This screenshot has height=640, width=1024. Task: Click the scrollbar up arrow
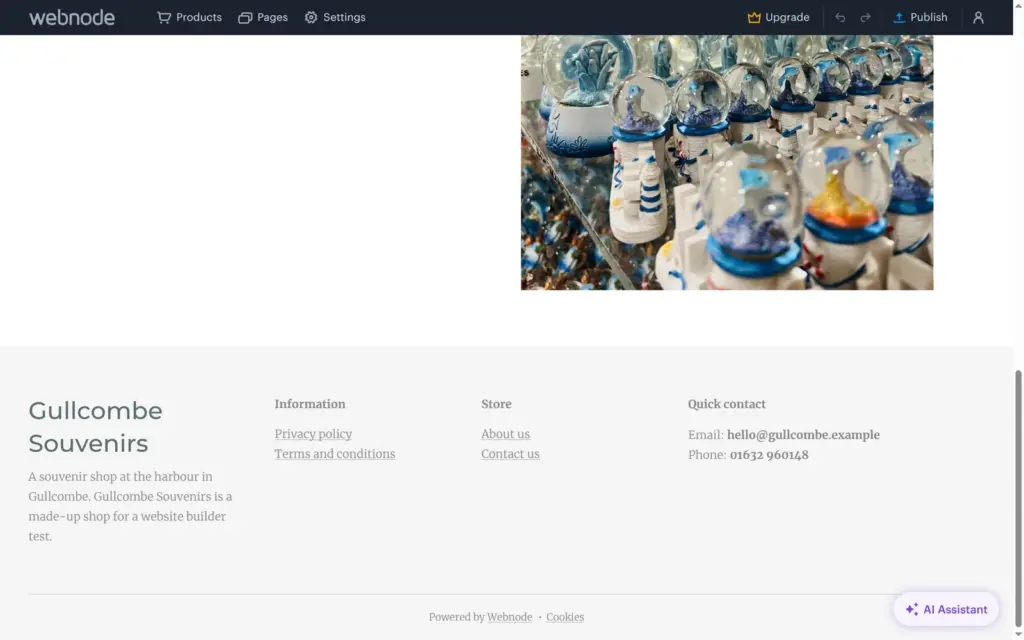coord(1018,5)
